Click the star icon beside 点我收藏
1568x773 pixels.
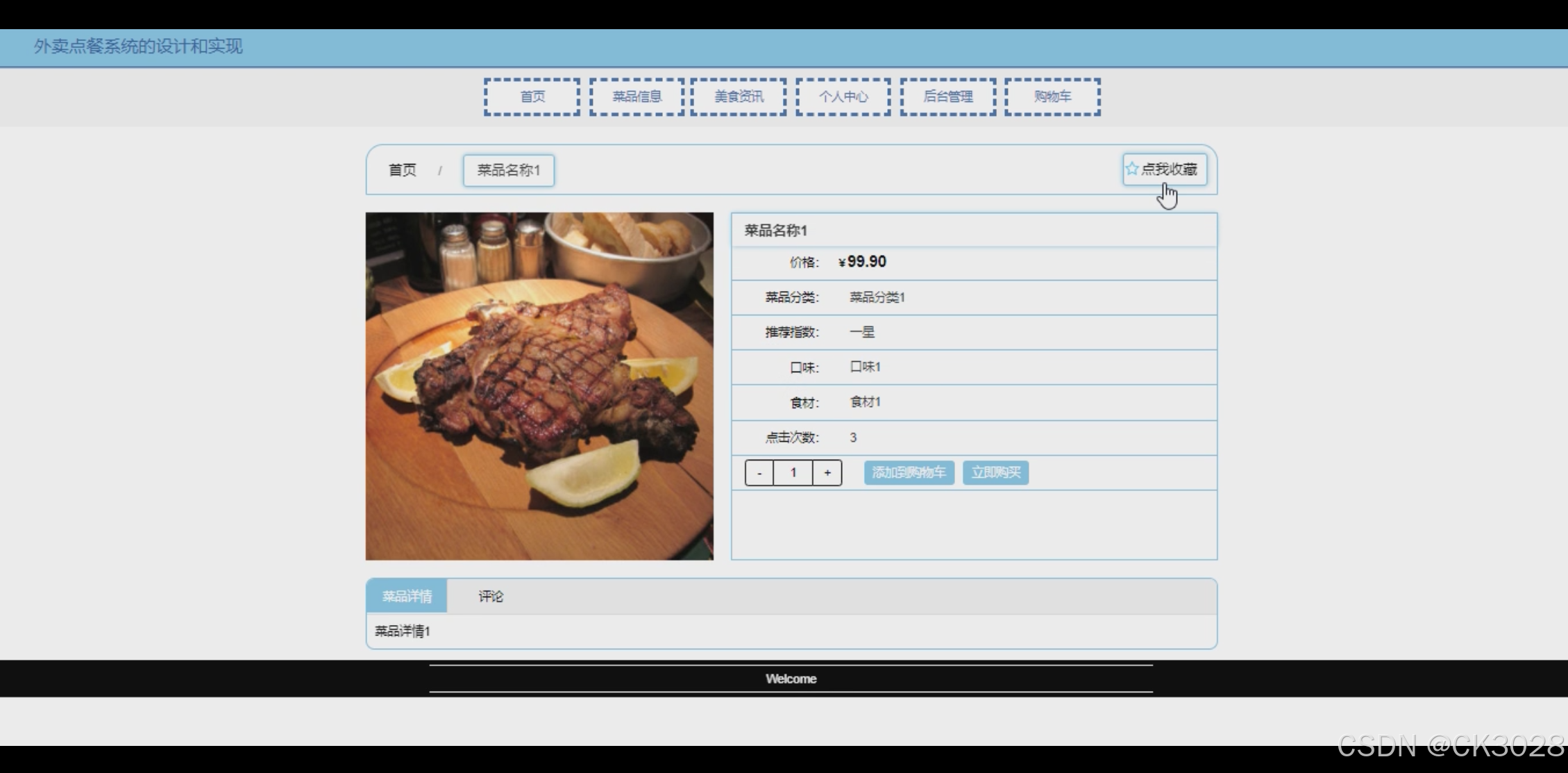1132,169
